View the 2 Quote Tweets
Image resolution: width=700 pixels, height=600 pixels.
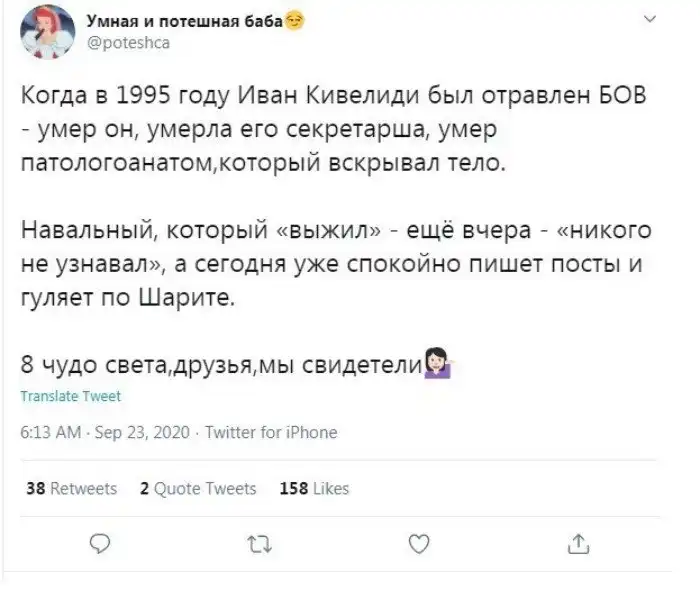click(x=198, y=489)
